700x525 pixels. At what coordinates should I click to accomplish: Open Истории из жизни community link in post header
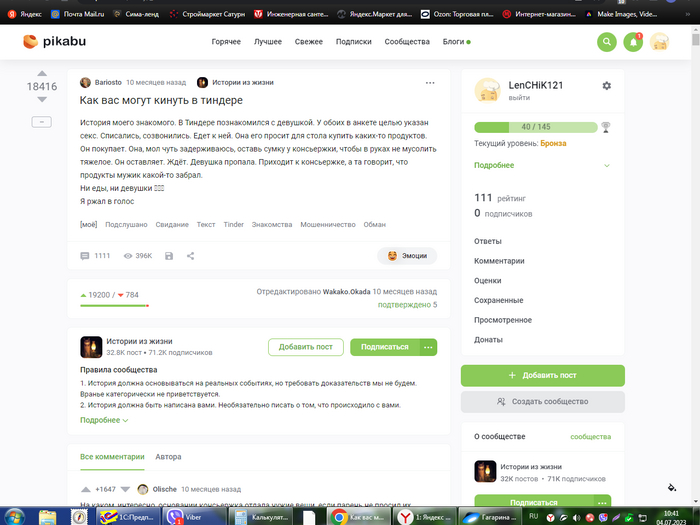click(243, 82)
